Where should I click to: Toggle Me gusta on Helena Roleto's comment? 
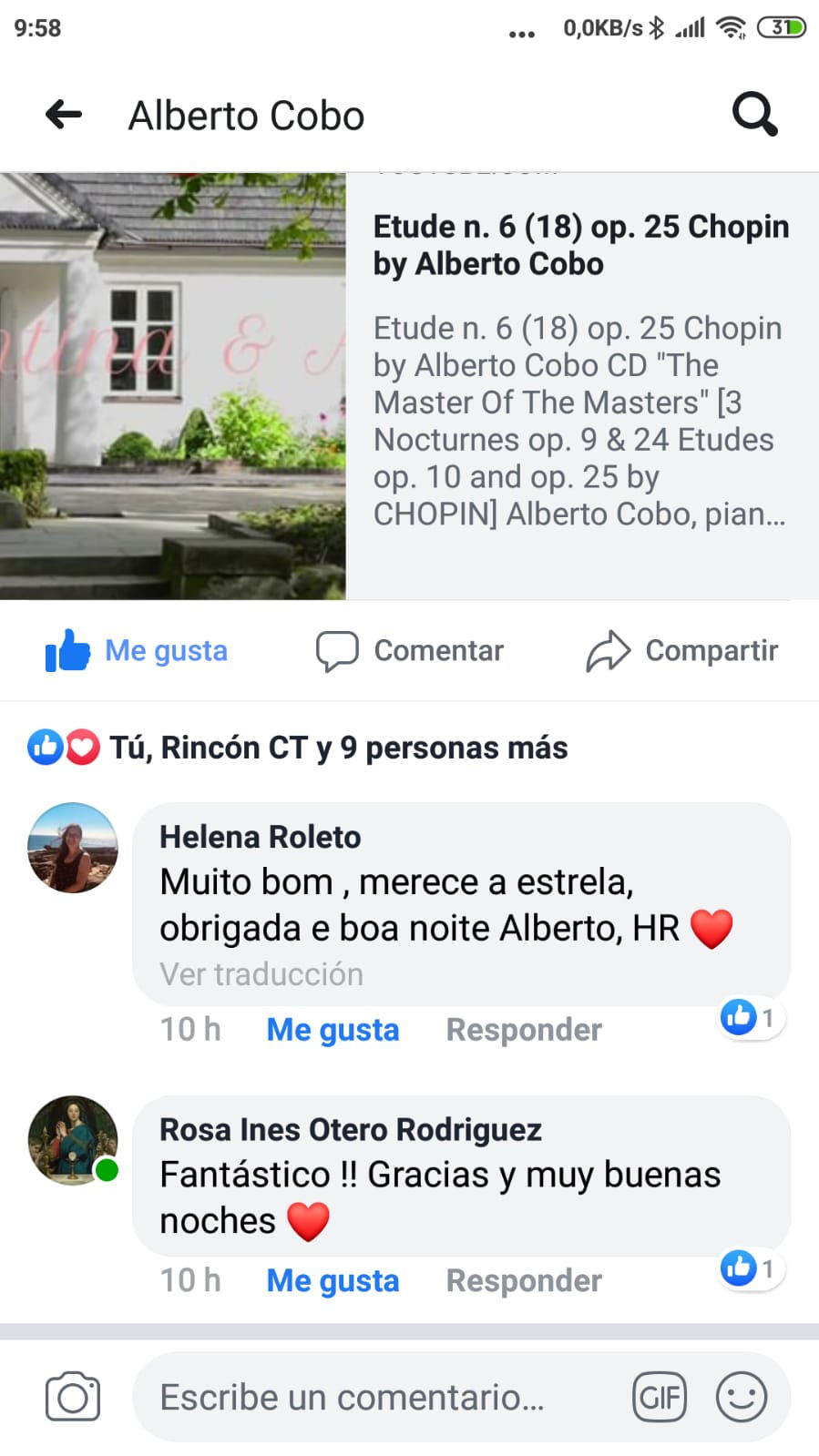pyautogui.click(x=333, y=1030)
